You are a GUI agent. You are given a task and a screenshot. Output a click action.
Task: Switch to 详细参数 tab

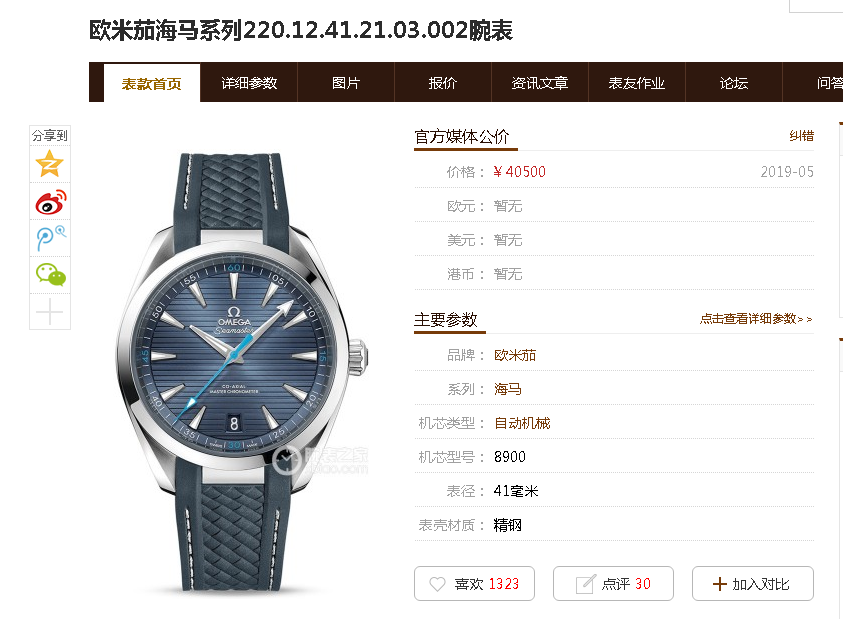pos(249,83)
